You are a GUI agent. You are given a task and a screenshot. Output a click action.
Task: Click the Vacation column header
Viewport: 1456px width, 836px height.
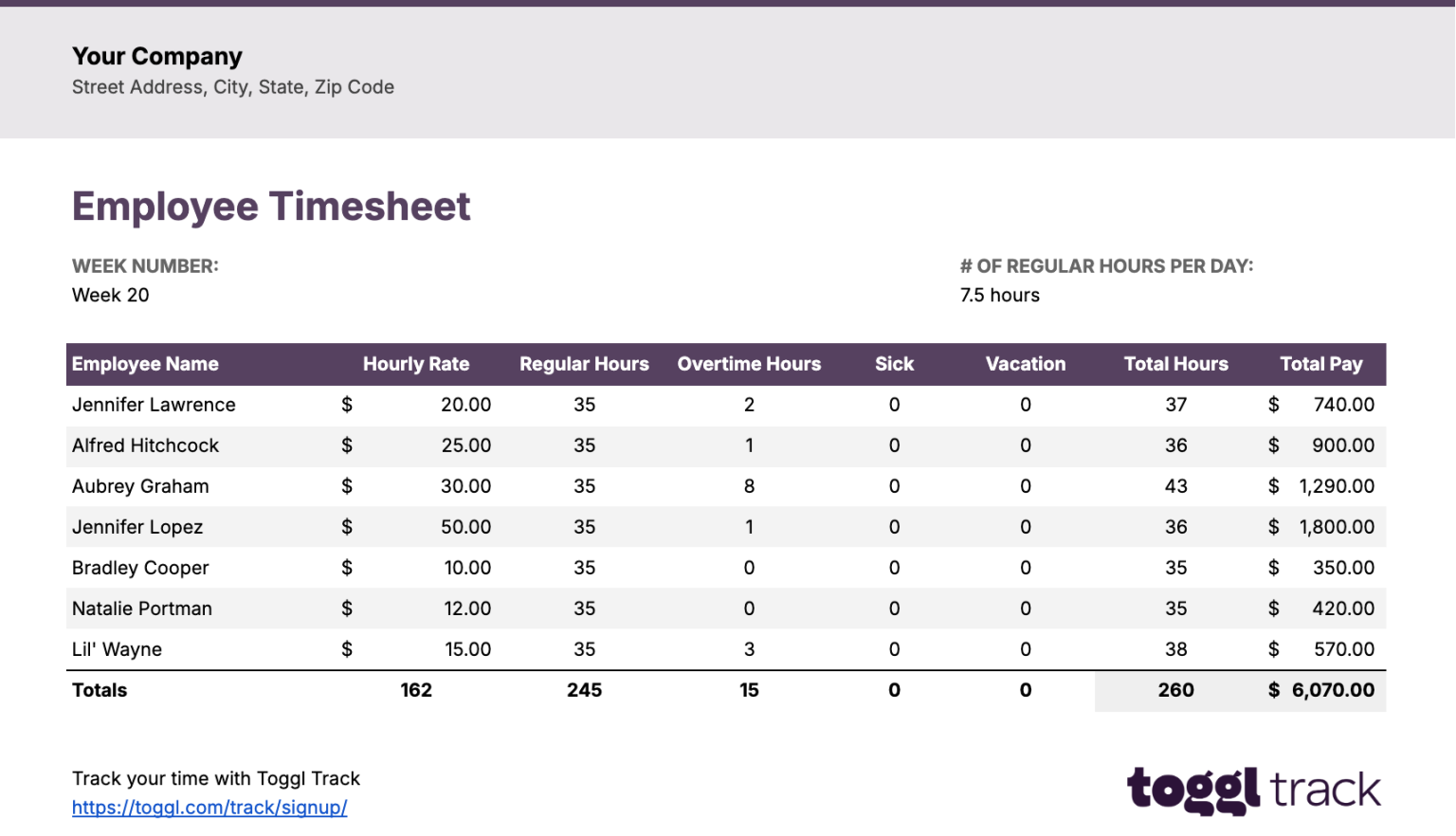1026,364
